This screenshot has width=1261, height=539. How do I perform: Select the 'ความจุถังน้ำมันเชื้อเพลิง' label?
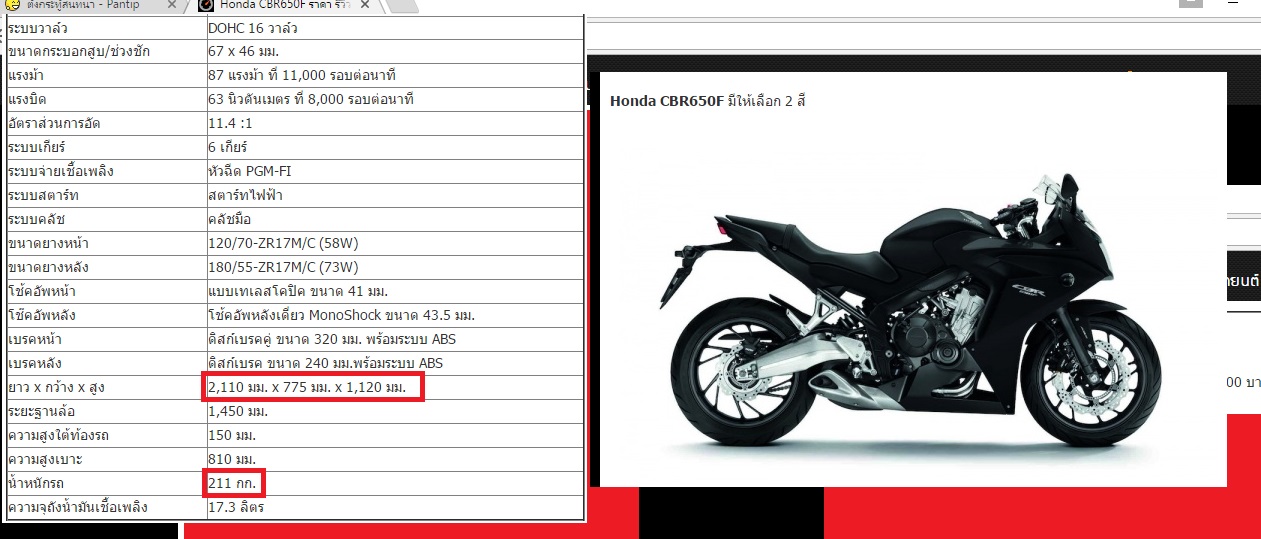click(x=77, y=508)
